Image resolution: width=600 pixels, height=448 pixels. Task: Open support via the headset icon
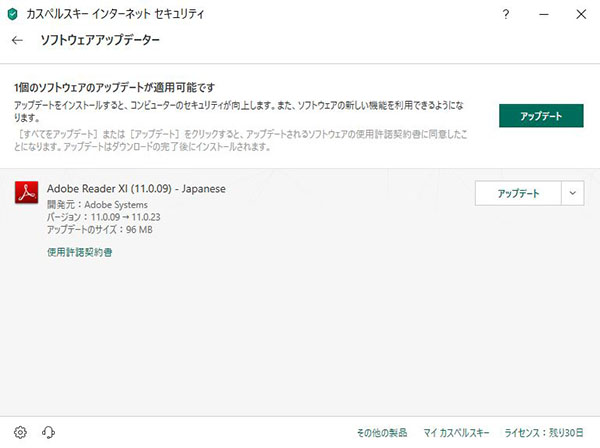point(48,432)
